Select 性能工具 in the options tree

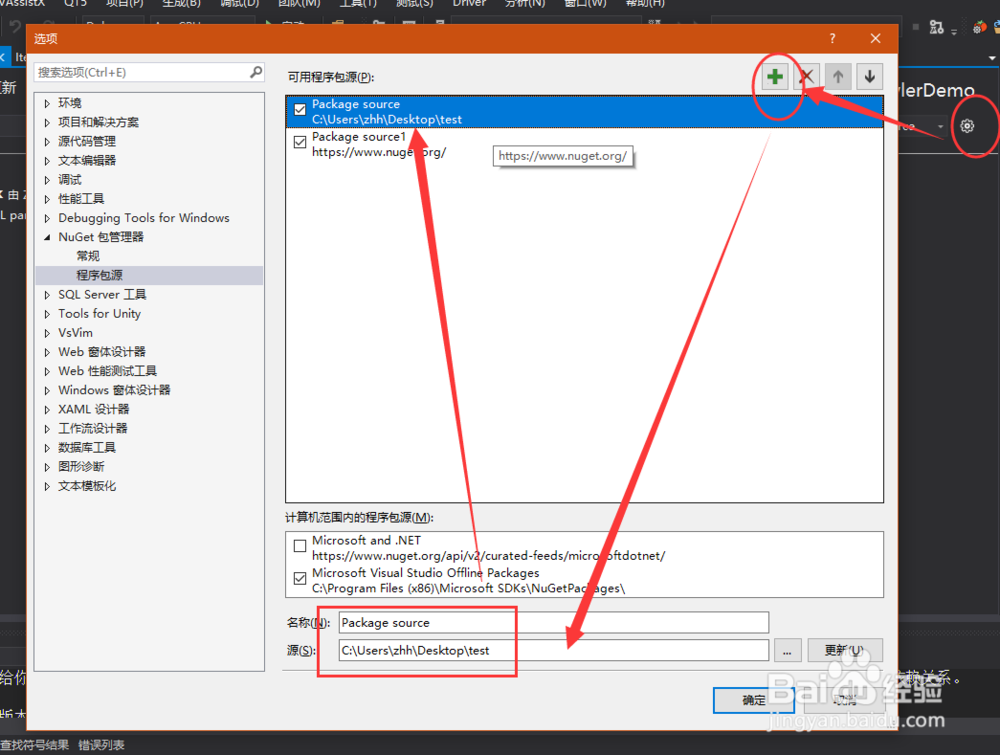click(x=81, y=199)
